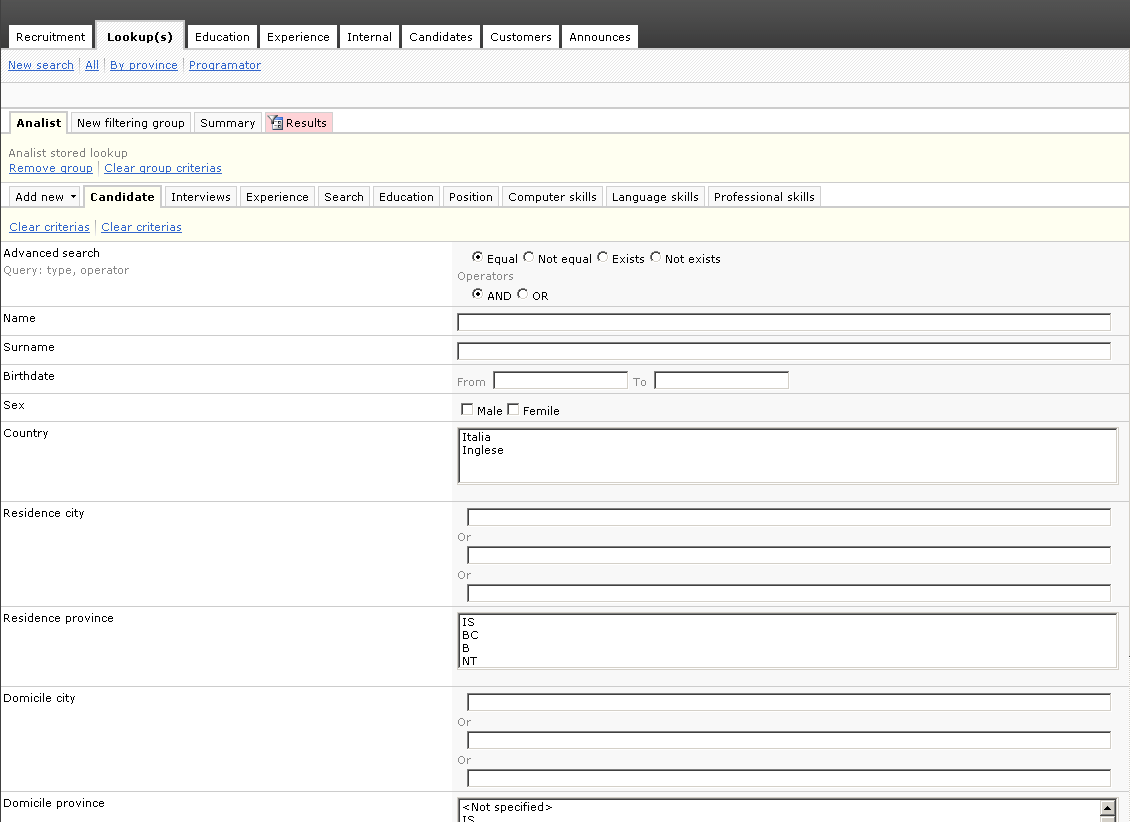Select the OR operator
This screenshot has height=822, width=1130.
tap(522, 293)
